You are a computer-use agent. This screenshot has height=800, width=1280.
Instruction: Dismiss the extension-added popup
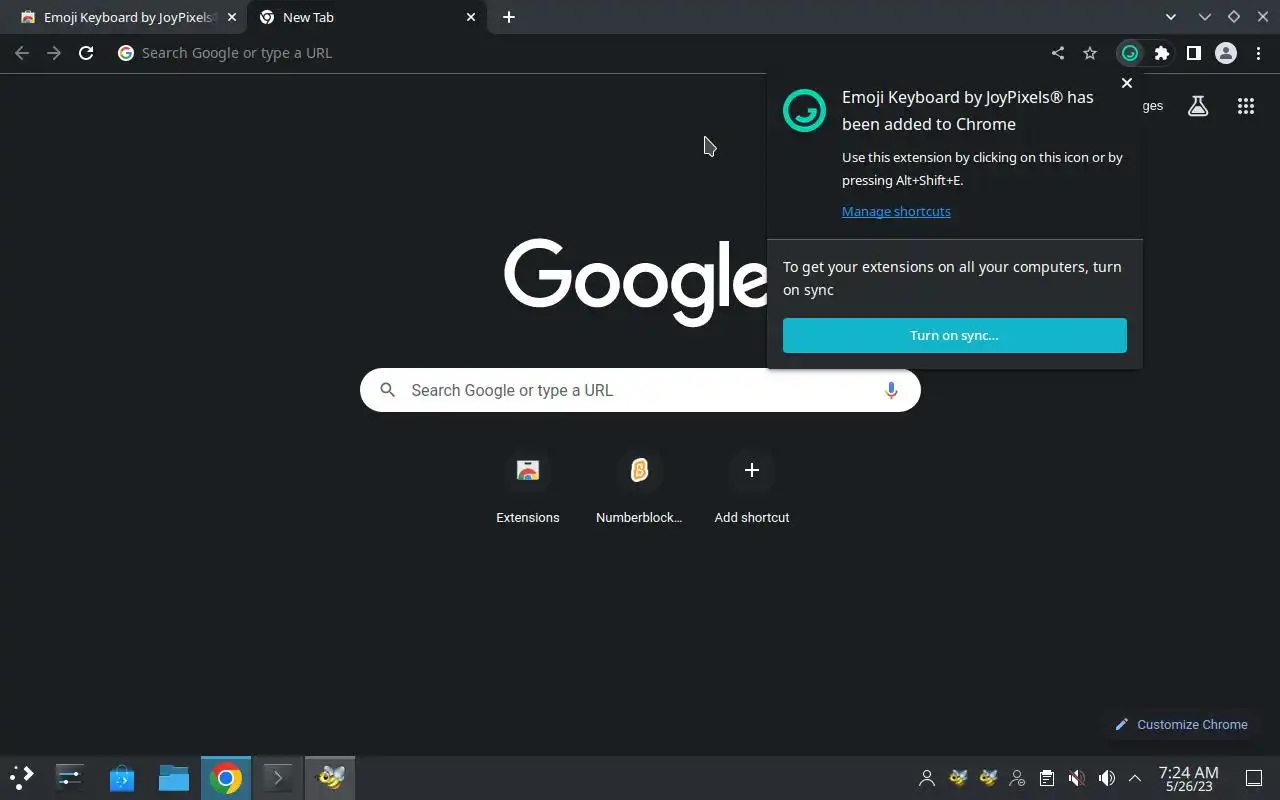(1127, 83)
